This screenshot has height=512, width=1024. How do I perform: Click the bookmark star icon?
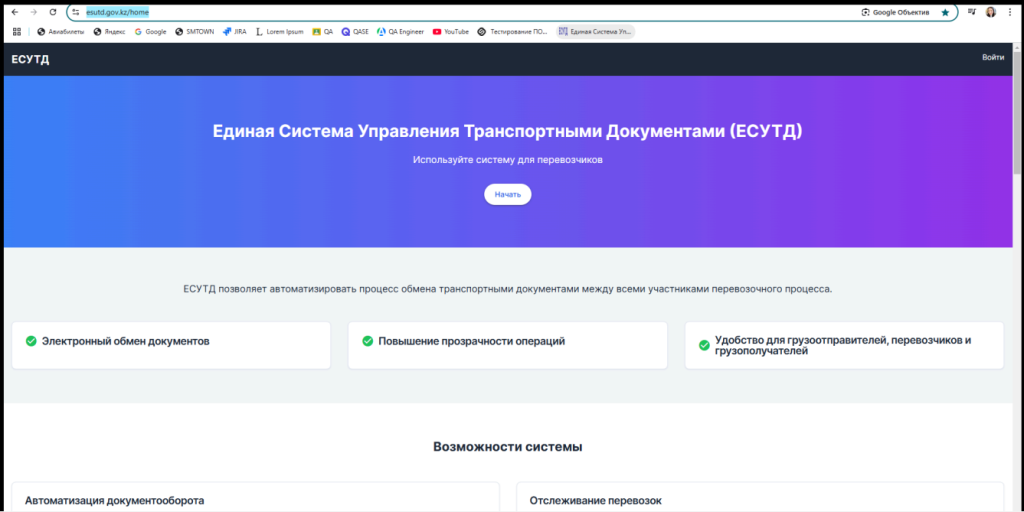coord(945,12)
